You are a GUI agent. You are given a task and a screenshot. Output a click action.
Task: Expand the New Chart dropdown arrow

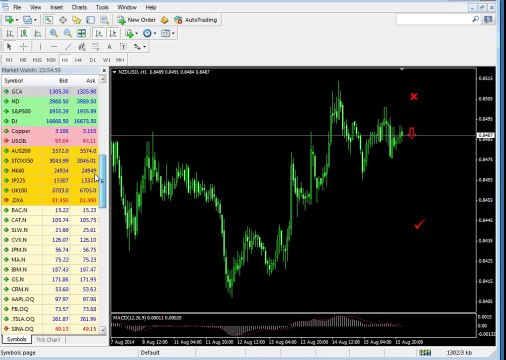pos(17,20)
